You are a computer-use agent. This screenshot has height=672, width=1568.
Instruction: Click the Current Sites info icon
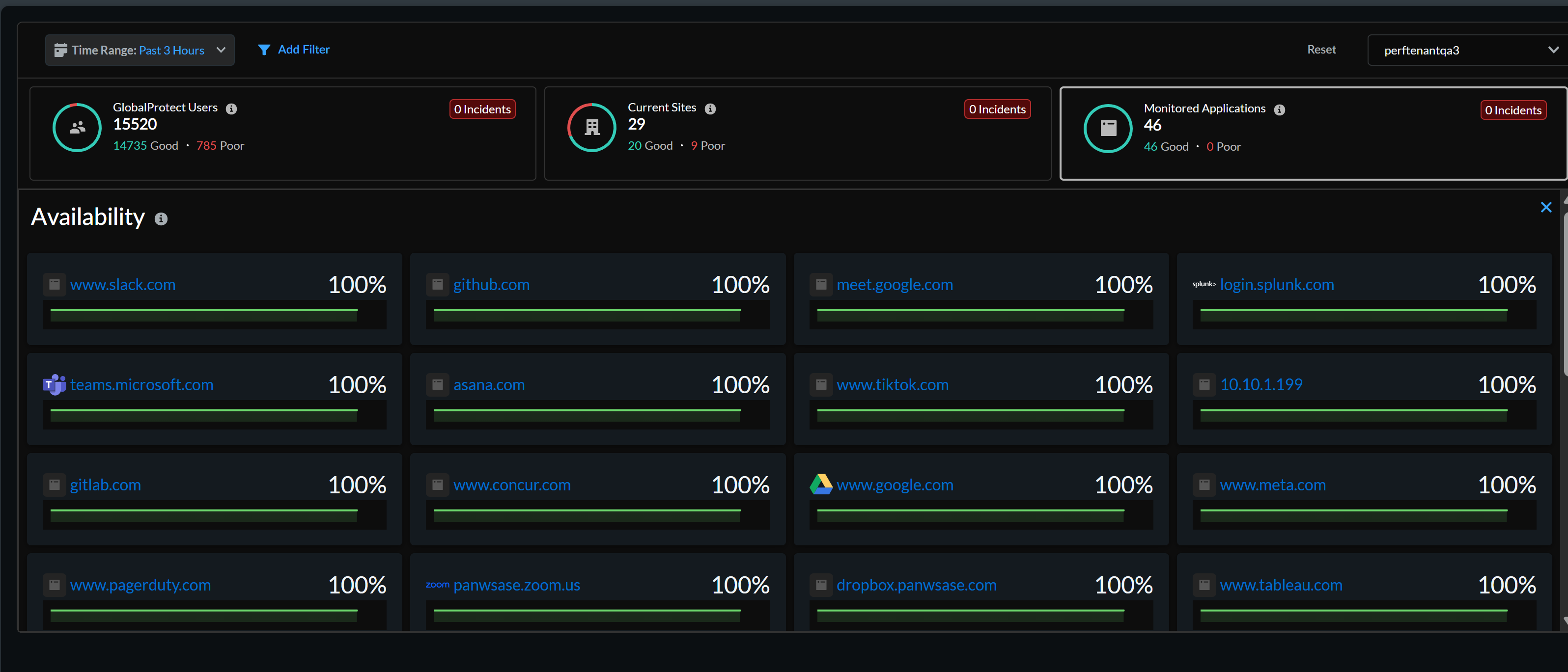click(710, 109)
